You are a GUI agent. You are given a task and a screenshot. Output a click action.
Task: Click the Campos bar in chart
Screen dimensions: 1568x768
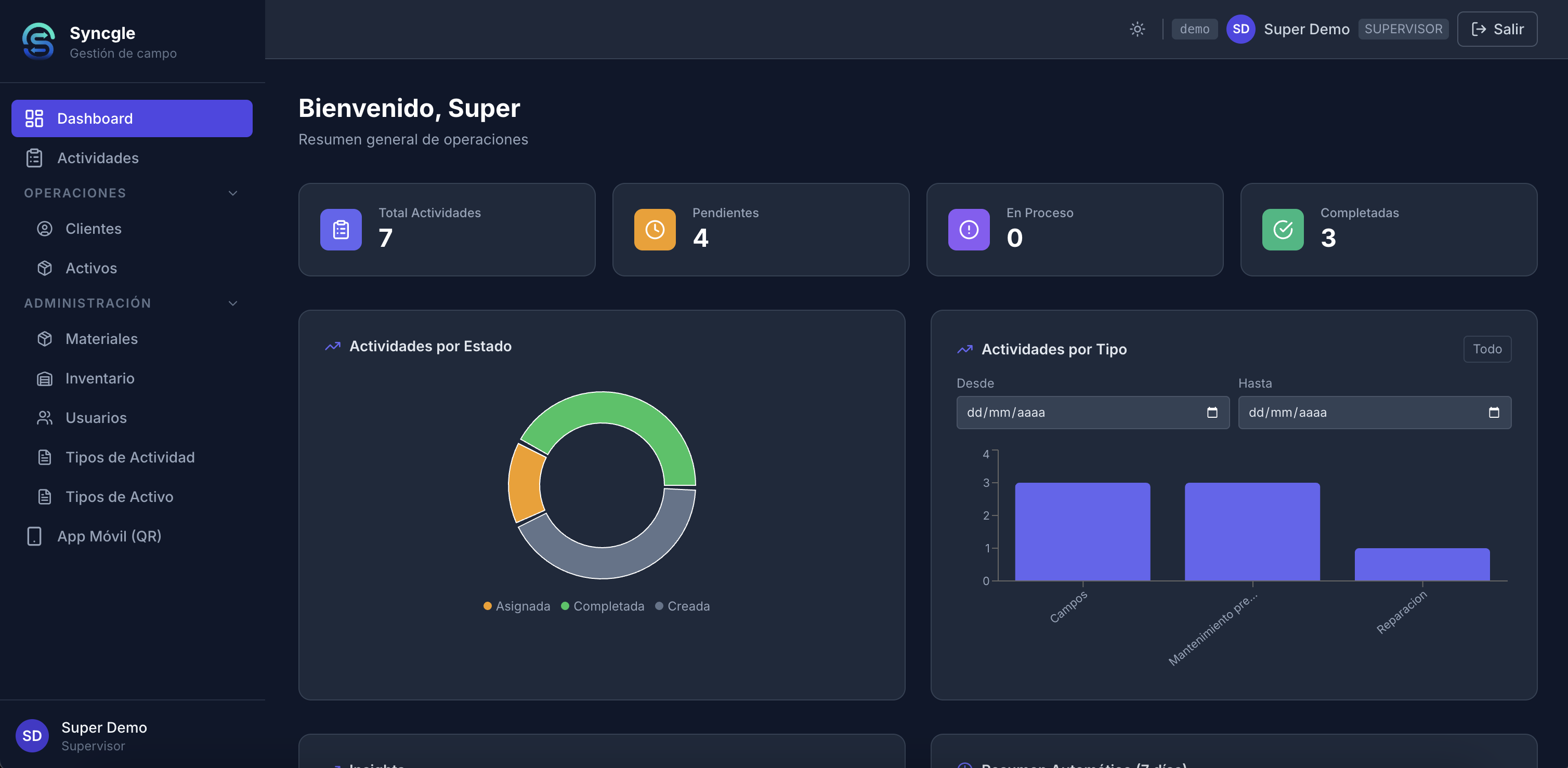pyautogui.click(x=1082, y=532)
